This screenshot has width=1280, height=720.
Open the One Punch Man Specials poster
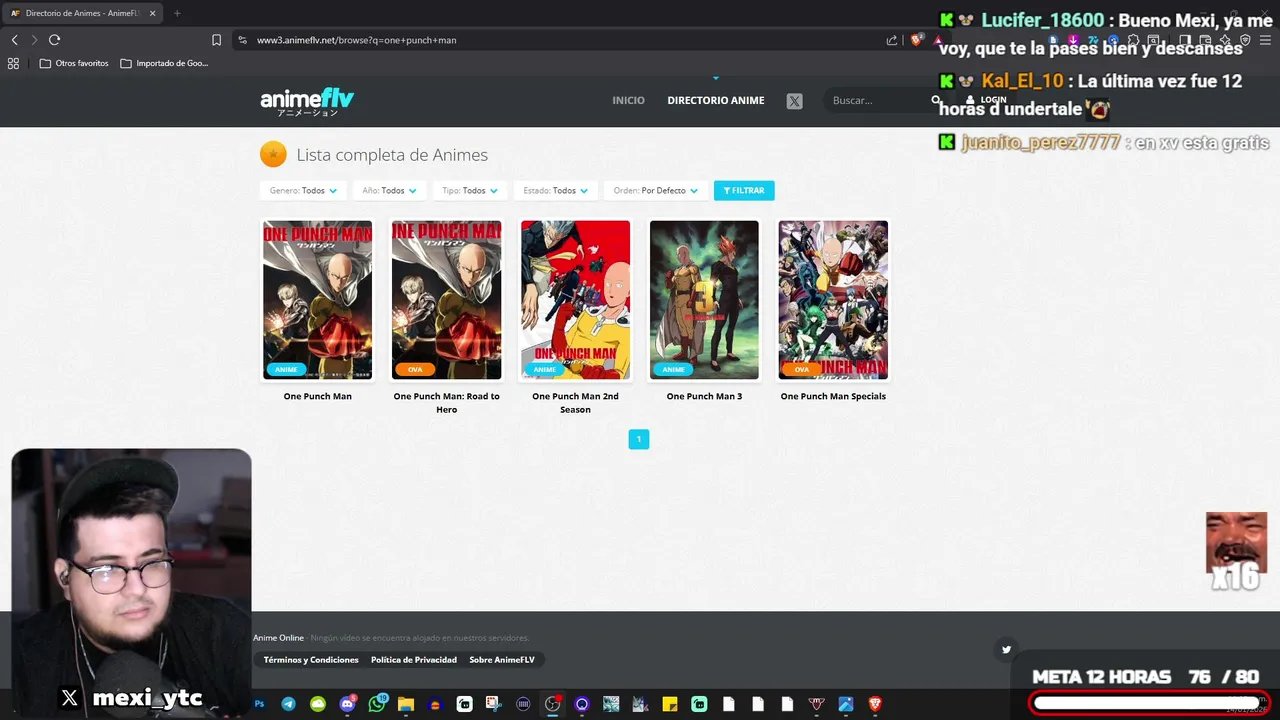click(x=833, y=300)
